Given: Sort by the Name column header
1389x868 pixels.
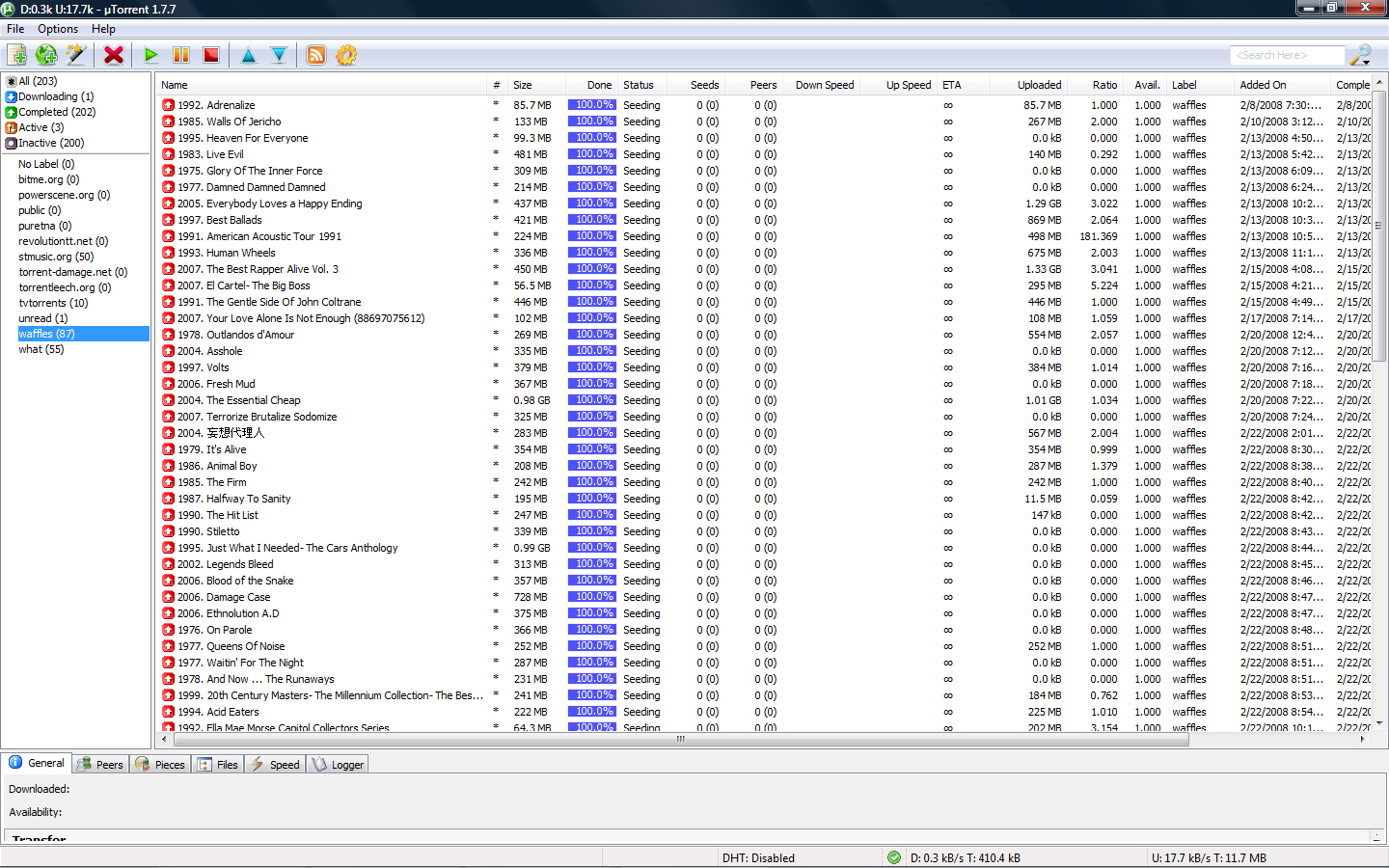Looking at the screenshot, I should click(x=322, y=85).
